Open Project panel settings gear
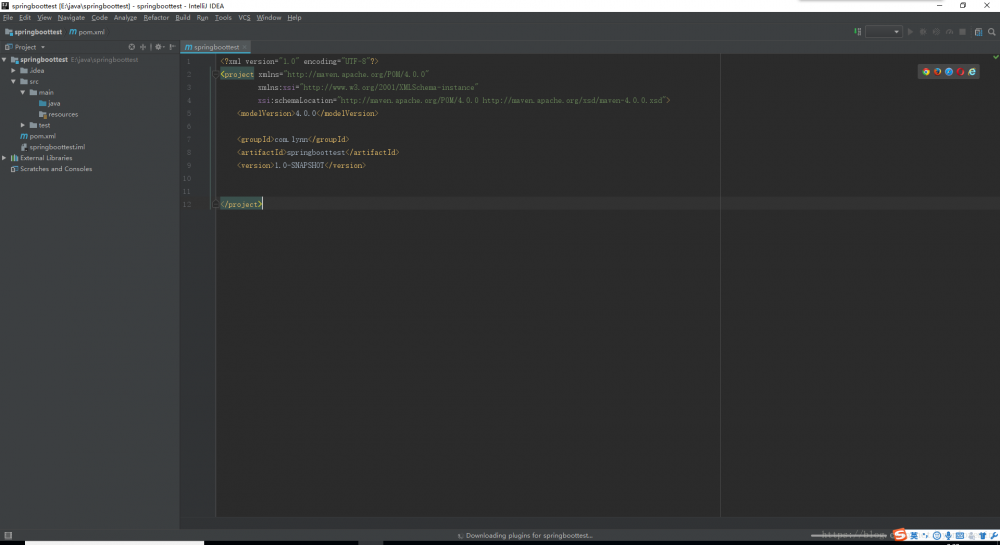This screenshot has width=1000, height=545. click(x=158, y=47)
